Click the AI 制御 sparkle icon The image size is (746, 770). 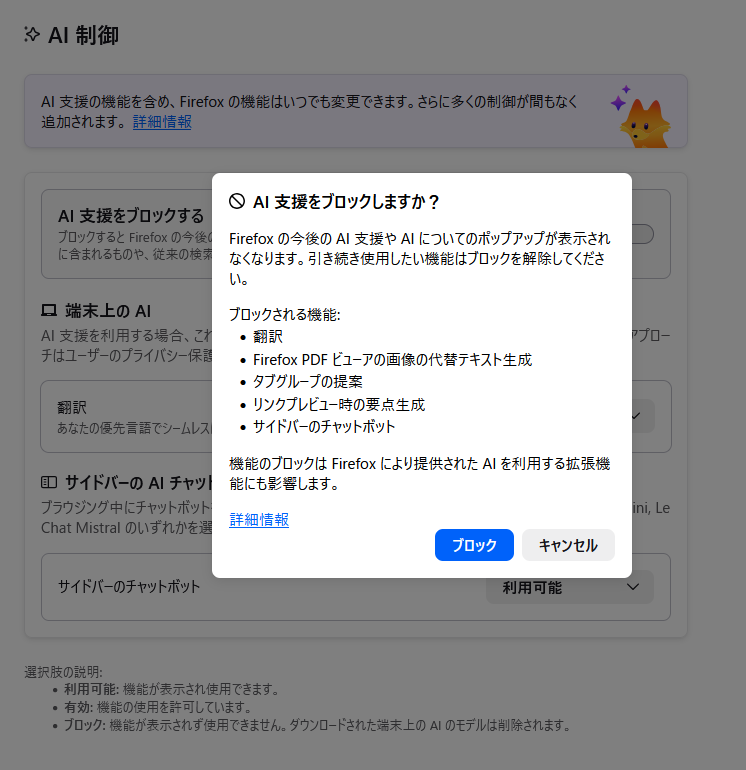coord(32,35)
